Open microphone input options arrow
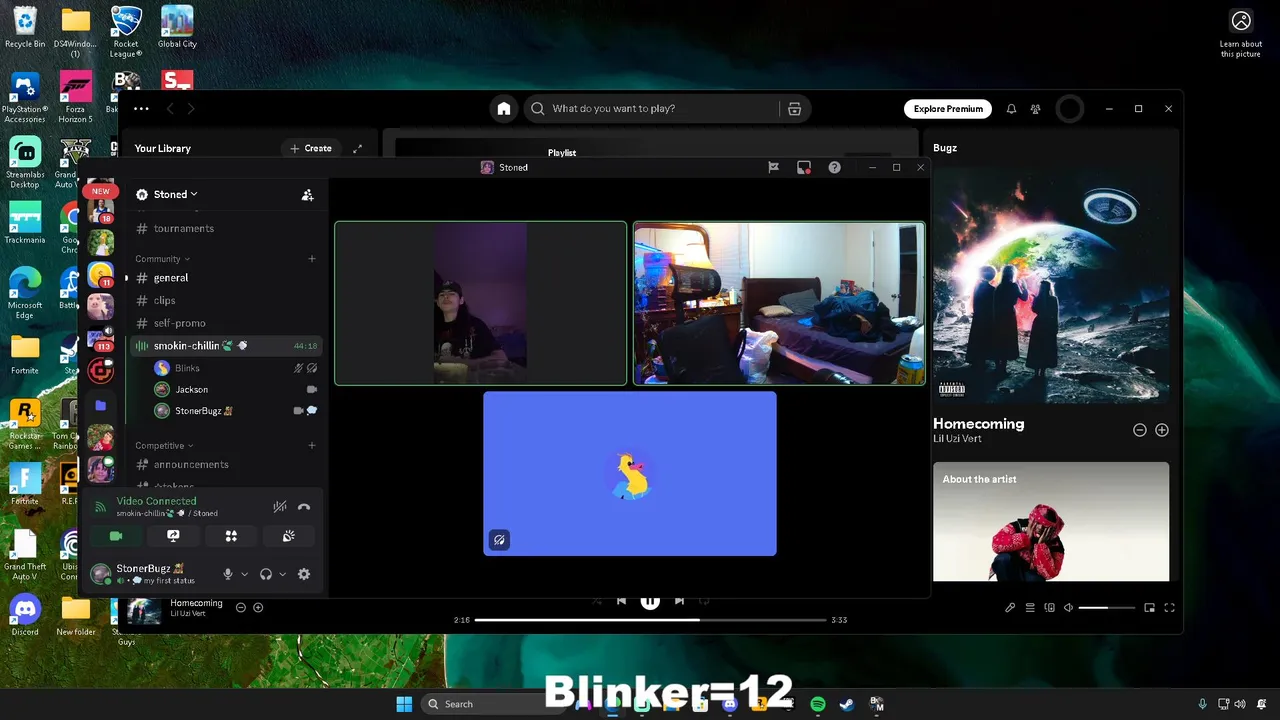Viewport: 1280px width, 720px height. coord(244,574)
